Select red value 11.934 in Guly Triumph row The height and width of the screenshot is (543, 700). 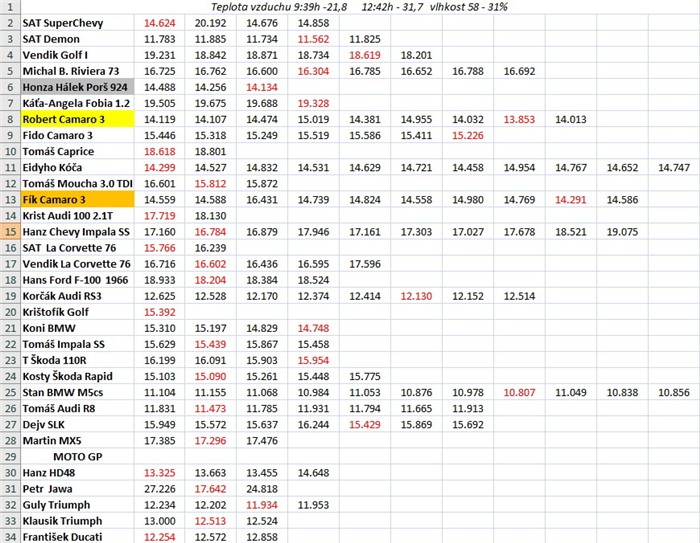click(262, 505)
